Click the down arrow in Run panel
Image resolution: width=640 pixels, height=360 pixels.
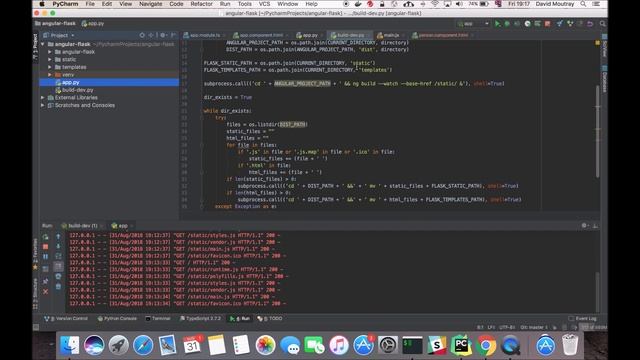[x=58, y=246]
